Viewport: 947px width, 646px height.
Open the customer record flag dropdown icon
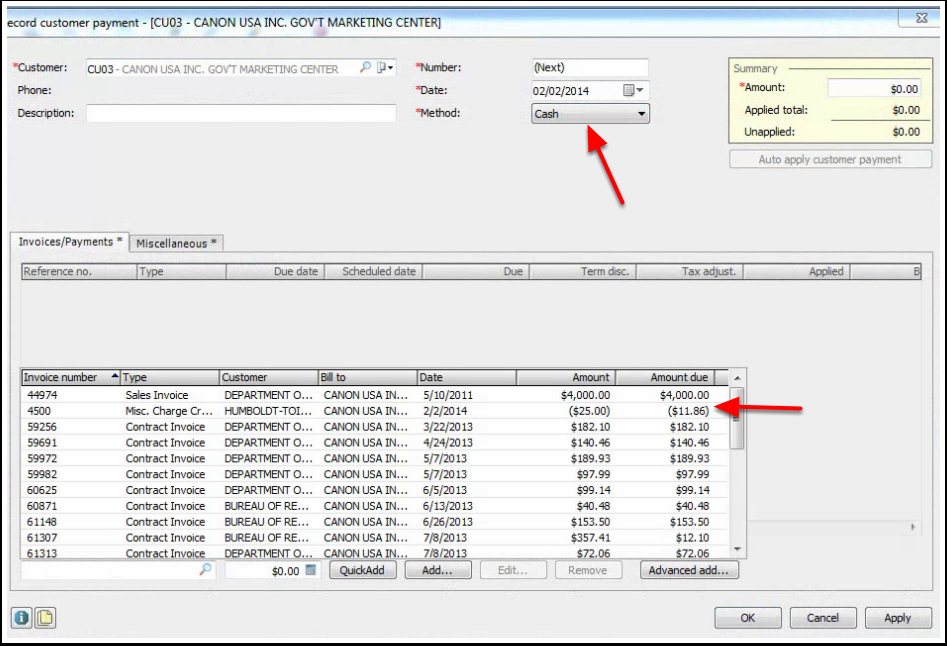(x=385, y=68)
